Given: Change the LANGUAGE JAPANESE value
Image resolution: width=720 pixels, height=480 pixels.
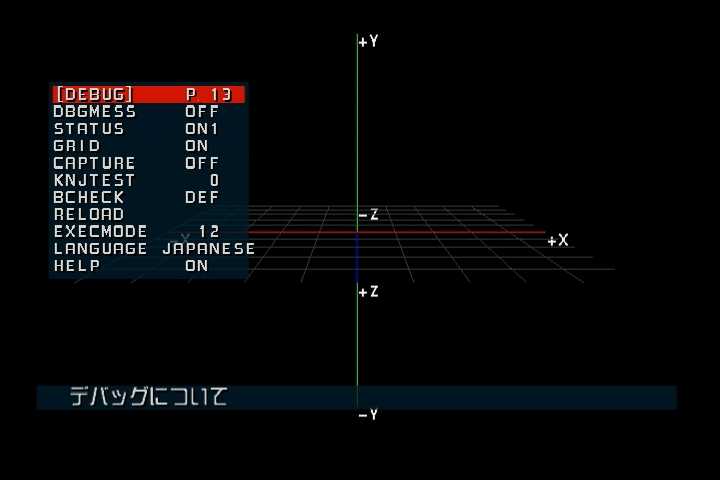Looking at the screenshot, I should click(208, 248).
